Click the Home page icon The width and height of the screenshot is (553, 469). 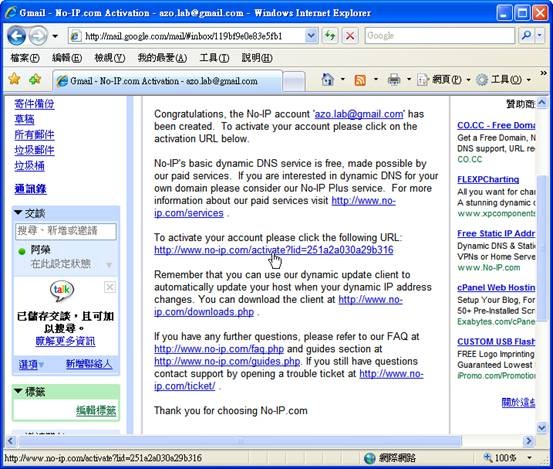tap(328, 80)
